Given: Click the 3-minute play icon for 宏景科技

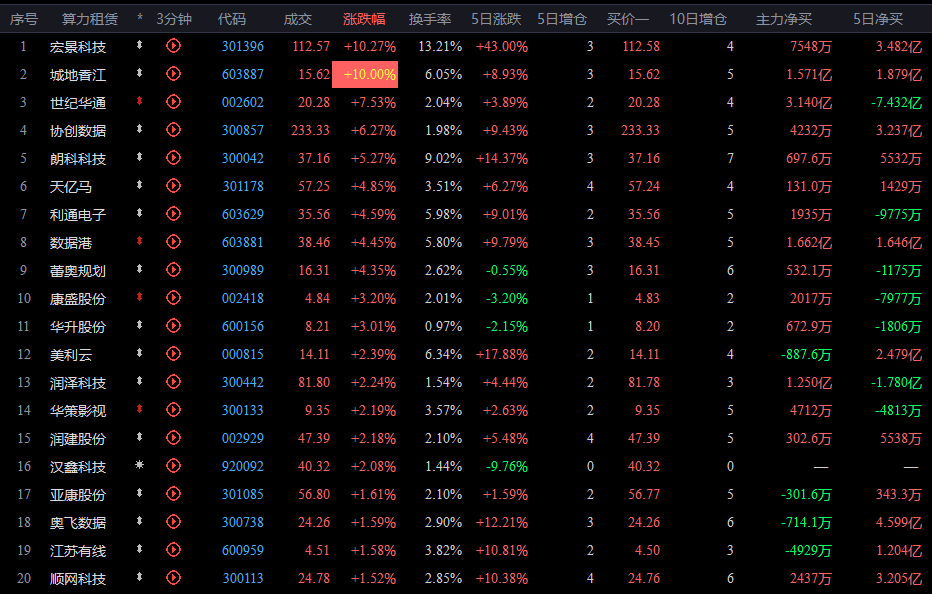Looking at the screenshot, I should coord(173,46).
